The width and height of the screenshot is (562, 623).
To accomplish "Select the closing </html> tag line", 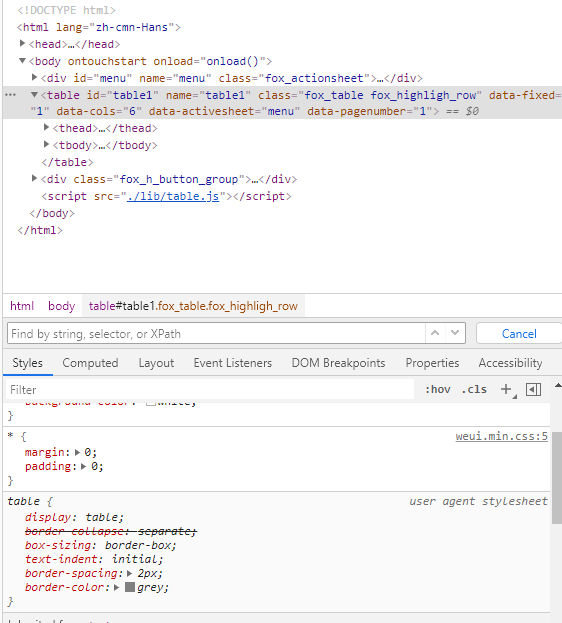I will pyautogui.click(x=40, y=230).
